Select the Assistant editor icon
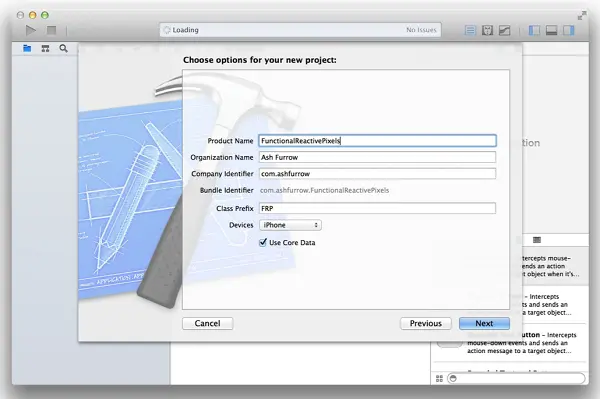This screenshot has height=399, width=600. click(x=487, y=30)
